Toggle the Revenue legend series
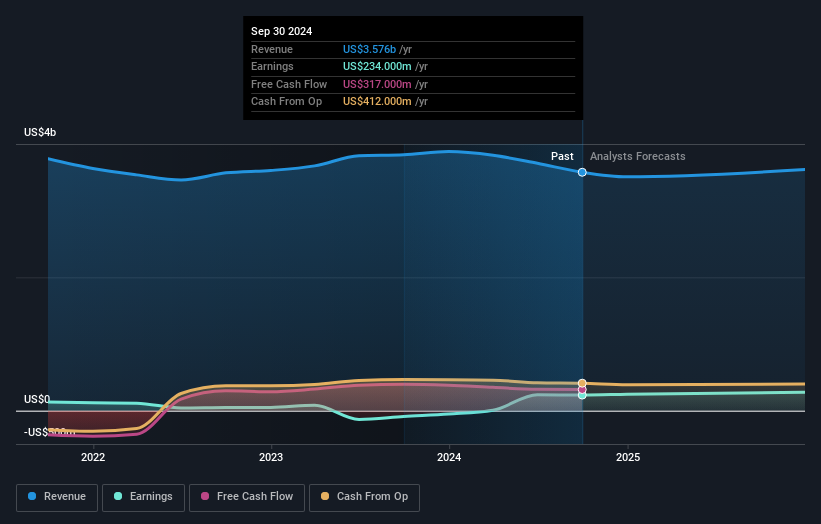821x524 pixels. (57, 497)
